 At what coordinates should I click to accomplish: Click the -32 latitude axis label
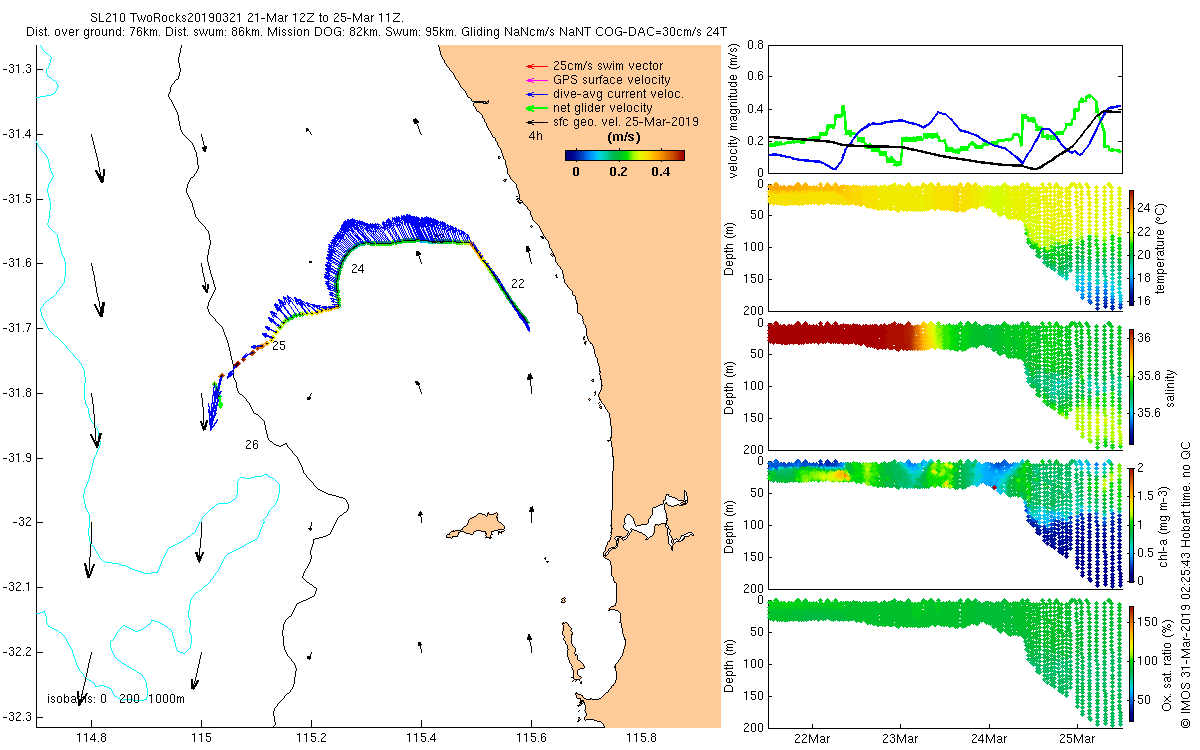click(x=22, y=522)
